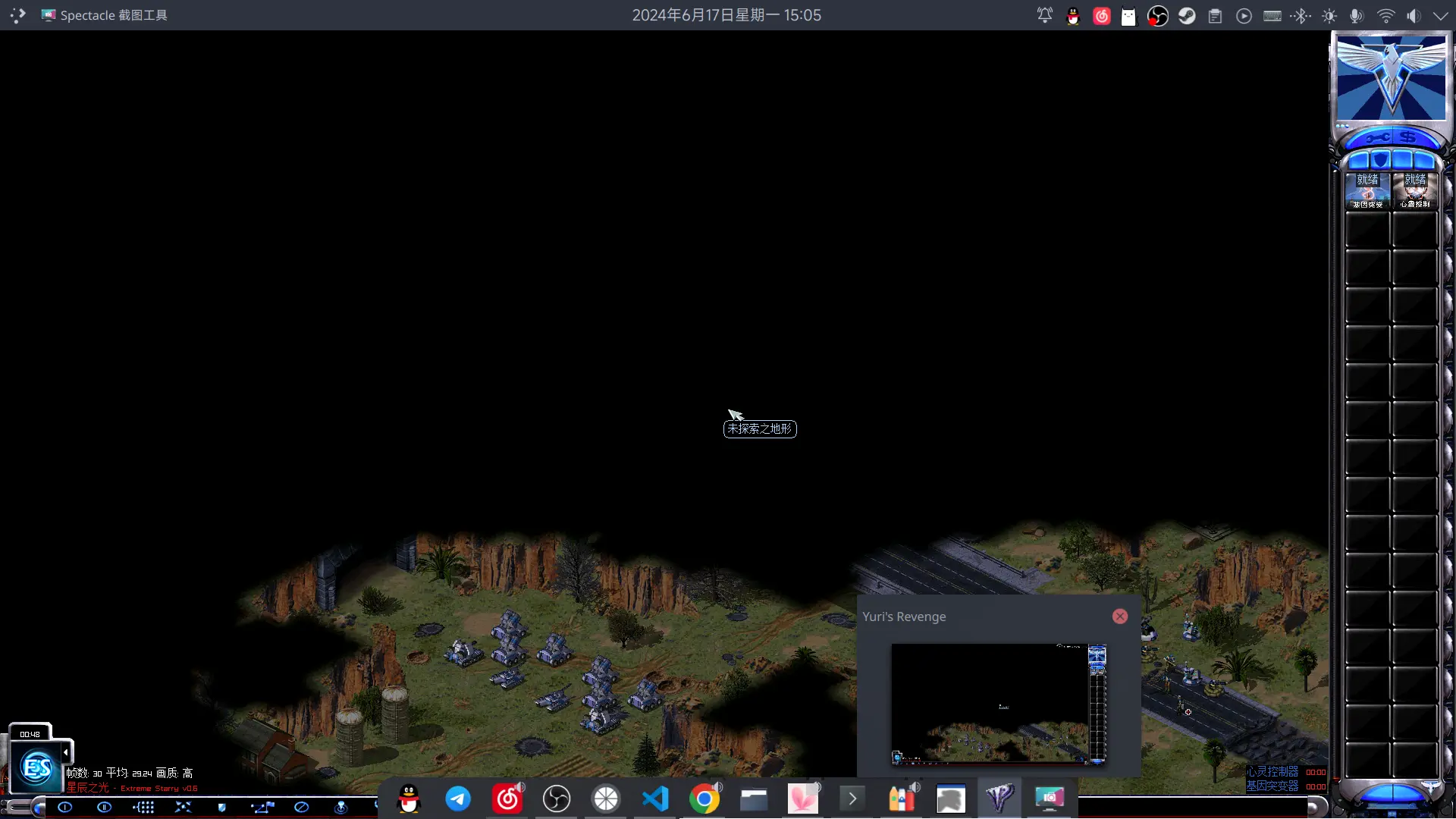Activate the ready Psychic Dominator cameo

[1415, 190]
